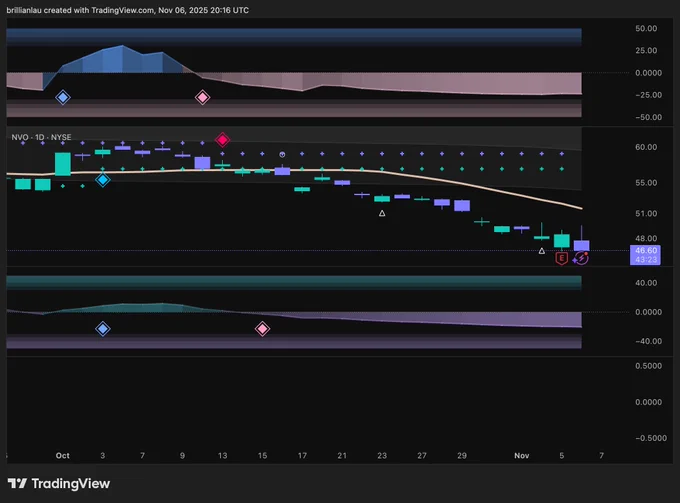Click the lightning bolt event icon near last candle
Image resolution: width=680 pixels, height=503 pixels.
coord(581,258)
